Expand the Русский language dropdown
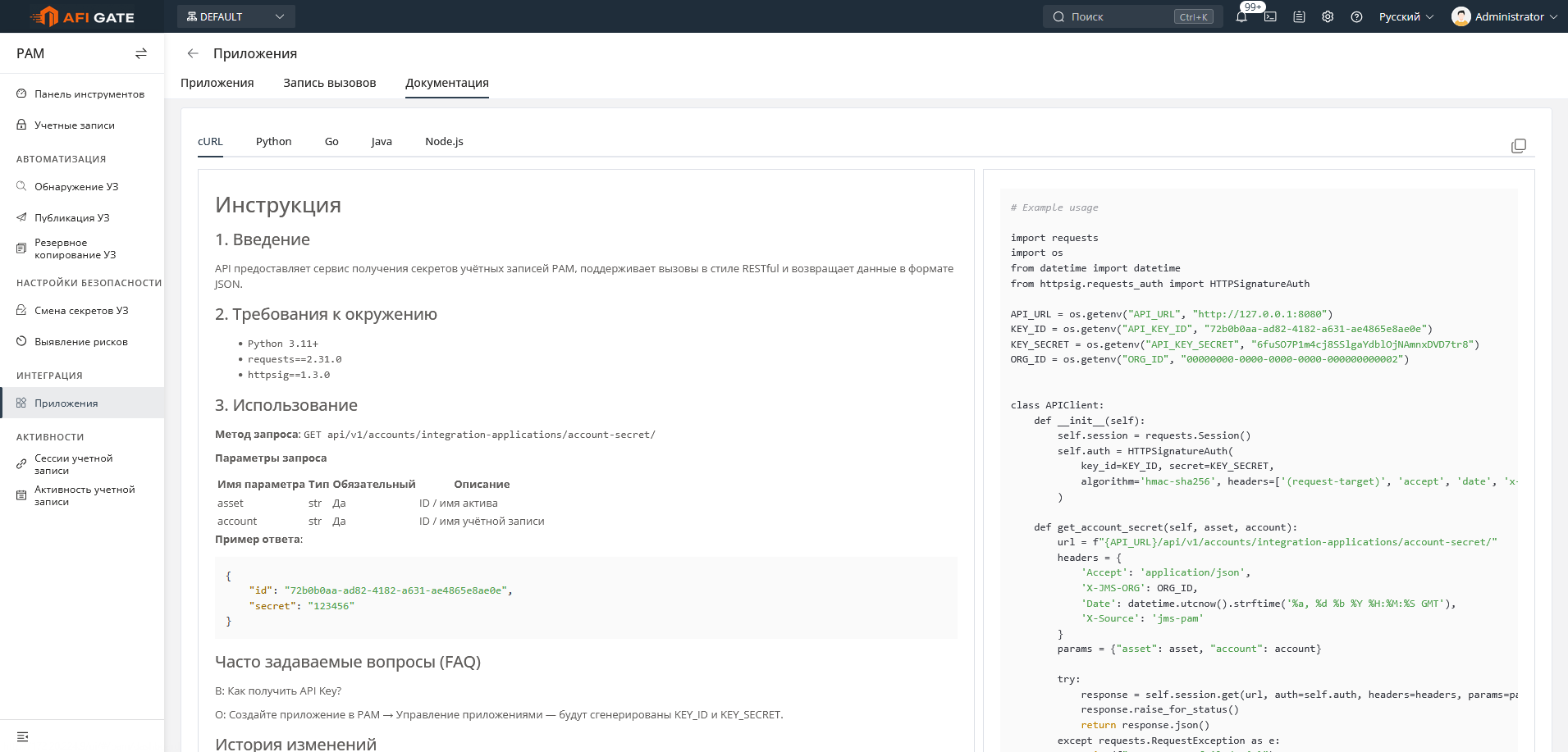The width and height of the screenshot is (1568, 752). click(x=1406, y=16)
